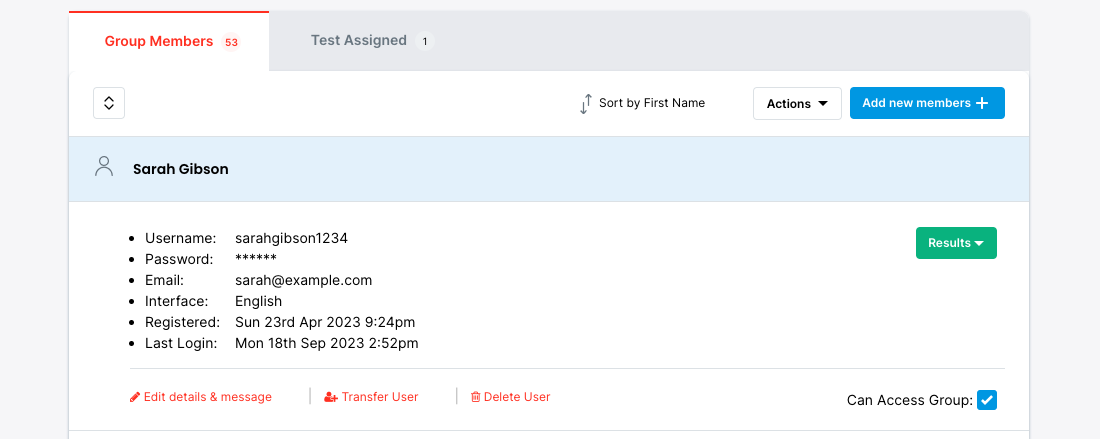The width and height of the screenshot is (1100, 439).
Task: Click the Transfer User link text
Action: pos(380,397)
